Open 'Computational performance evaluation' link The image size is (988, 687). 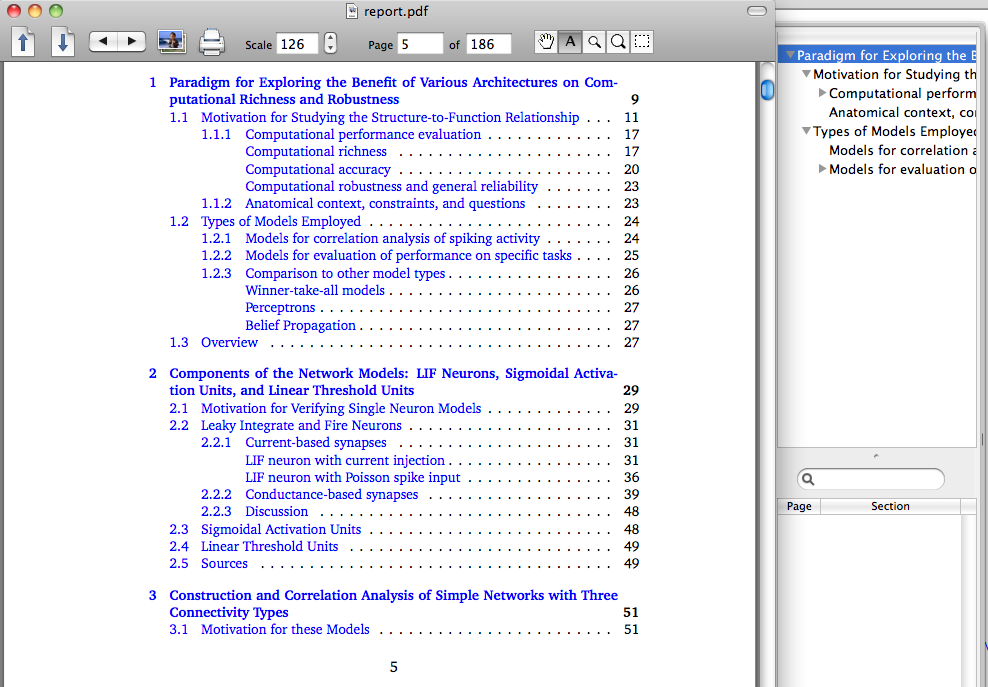(x=363, y=134)
